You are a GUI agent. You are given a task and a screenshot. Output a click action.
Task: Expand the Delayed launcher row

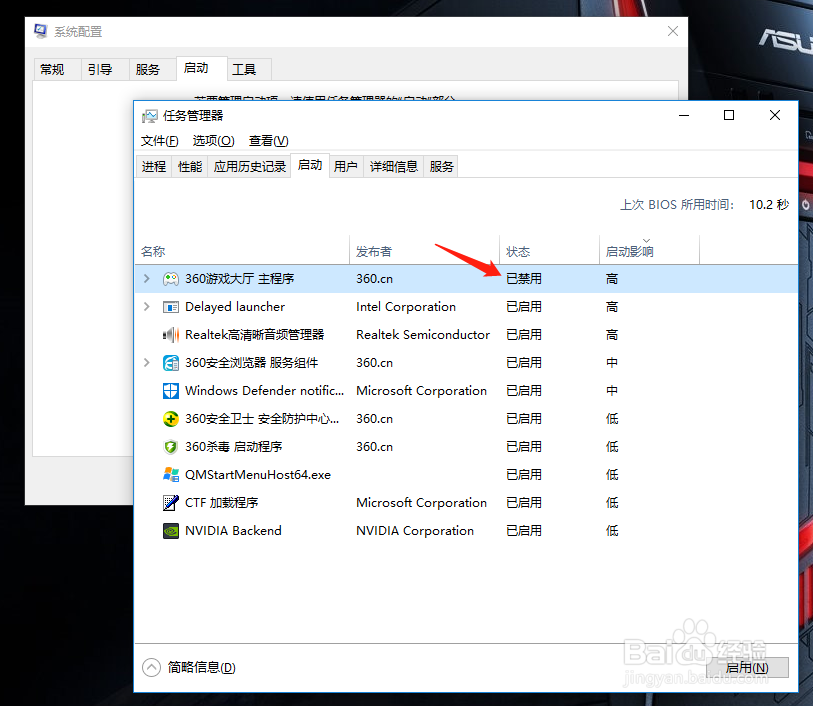[x=147, y=307]
